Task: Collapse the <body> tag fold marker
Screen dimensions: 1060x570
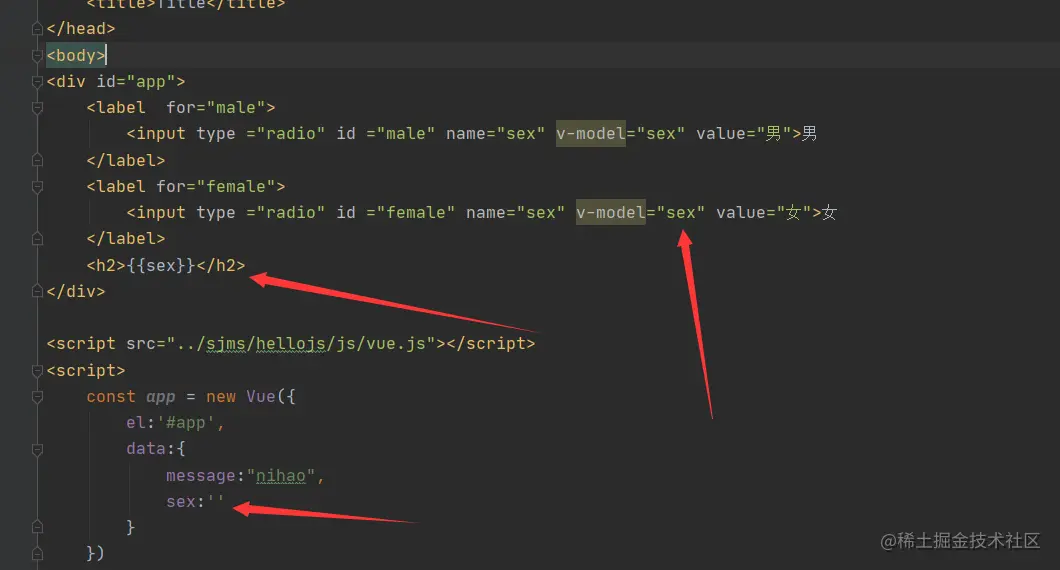Action: pyautogui.click(x=38, y=55)
